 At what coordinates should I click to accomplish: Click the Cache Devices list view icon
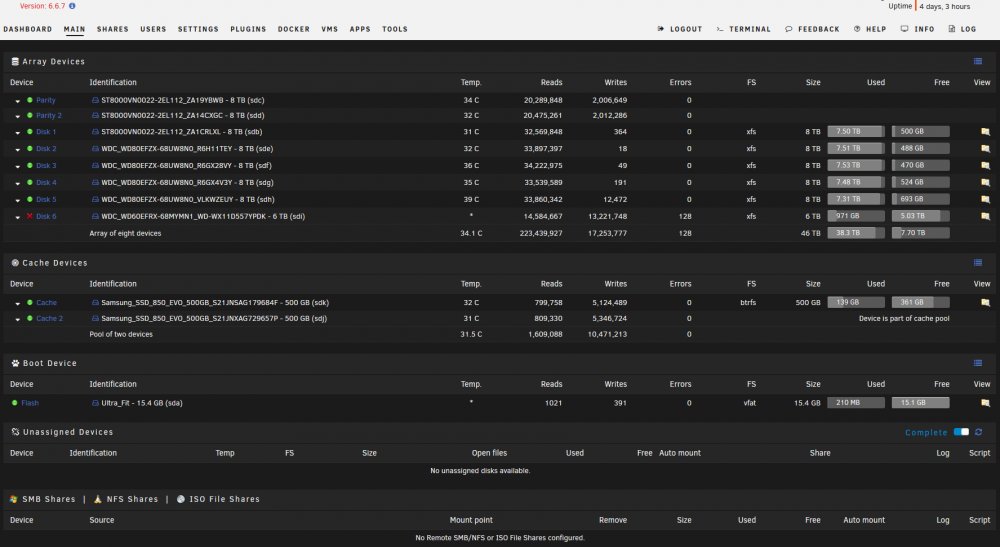(978, 263)
